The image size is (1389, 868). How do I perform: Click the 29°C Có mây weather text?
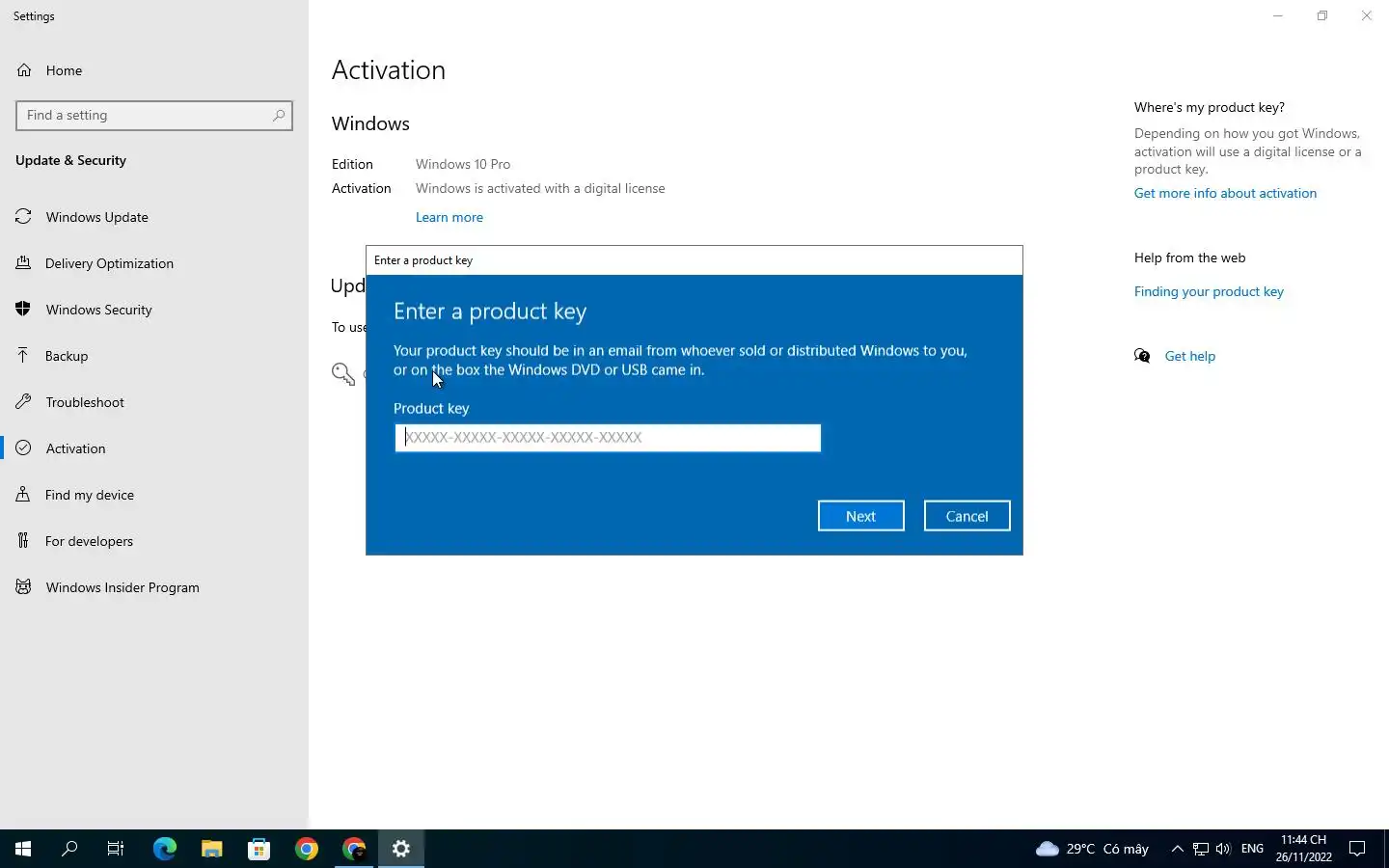[1107, 849]
